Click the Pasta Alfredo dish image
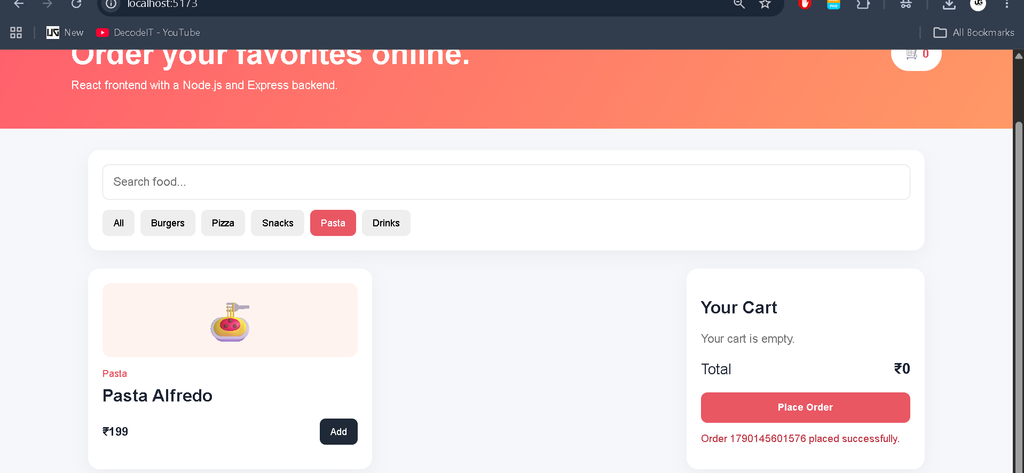 [x=230, y=320]
